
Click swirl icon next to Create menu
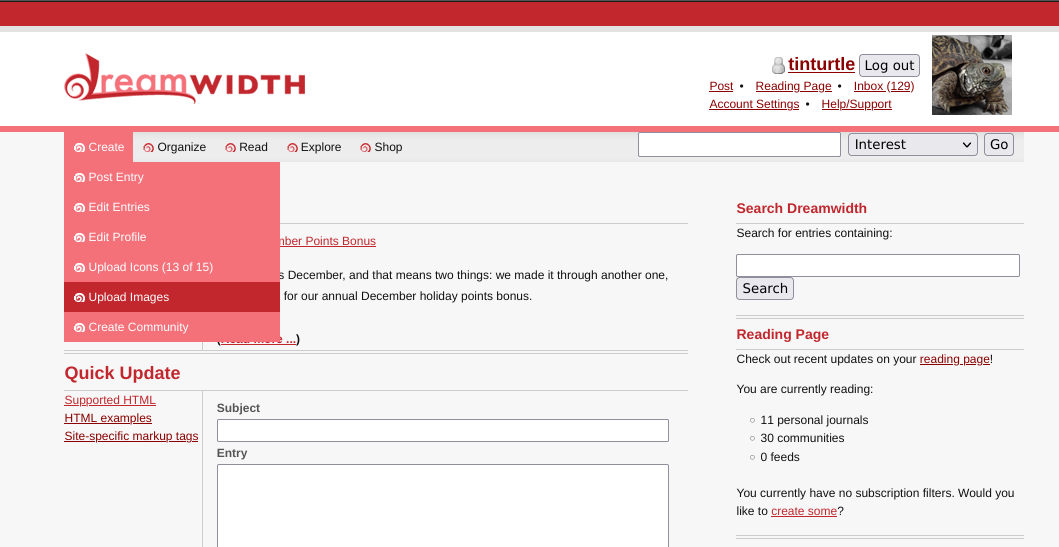point(80,148)
